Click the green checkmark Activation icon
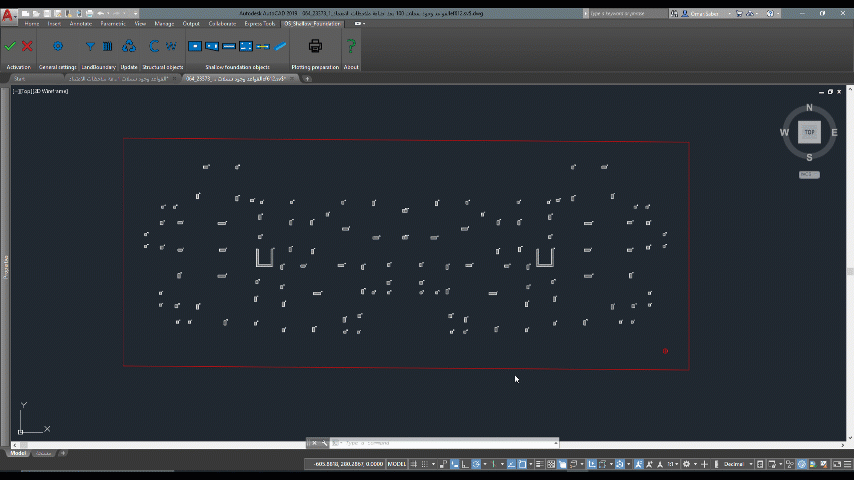854x480 pixels. tap(10, 46)
